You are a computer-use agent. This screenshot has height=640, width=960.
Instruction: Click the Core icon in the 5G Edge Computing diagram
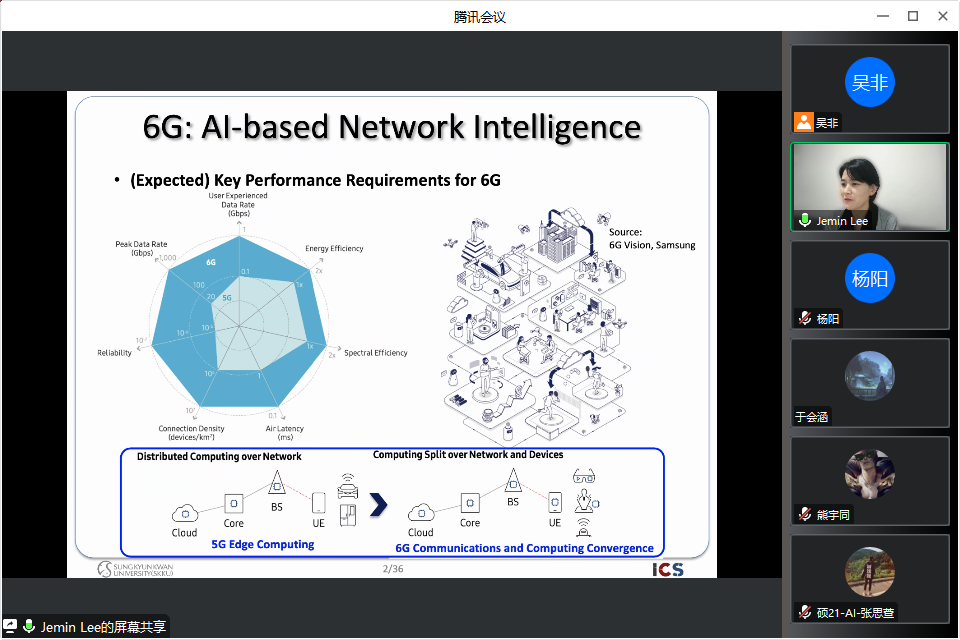(x=233, y=504)
